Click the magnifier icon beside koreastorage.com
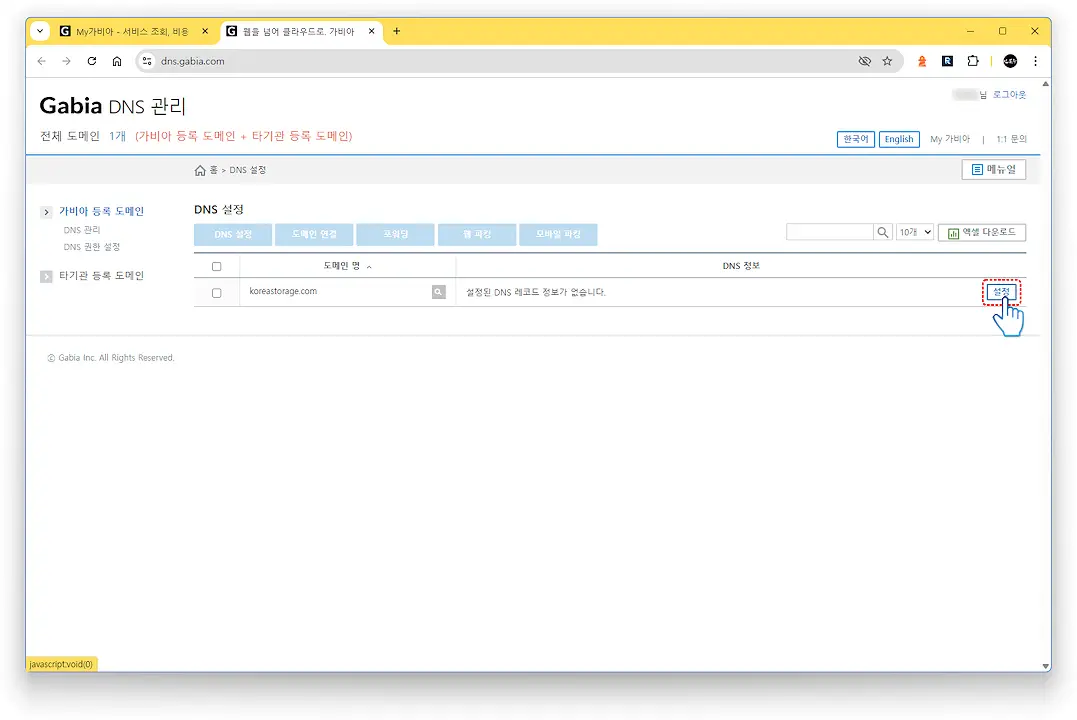The height and width of the screenshot is (720, 1077). (438, 292)
